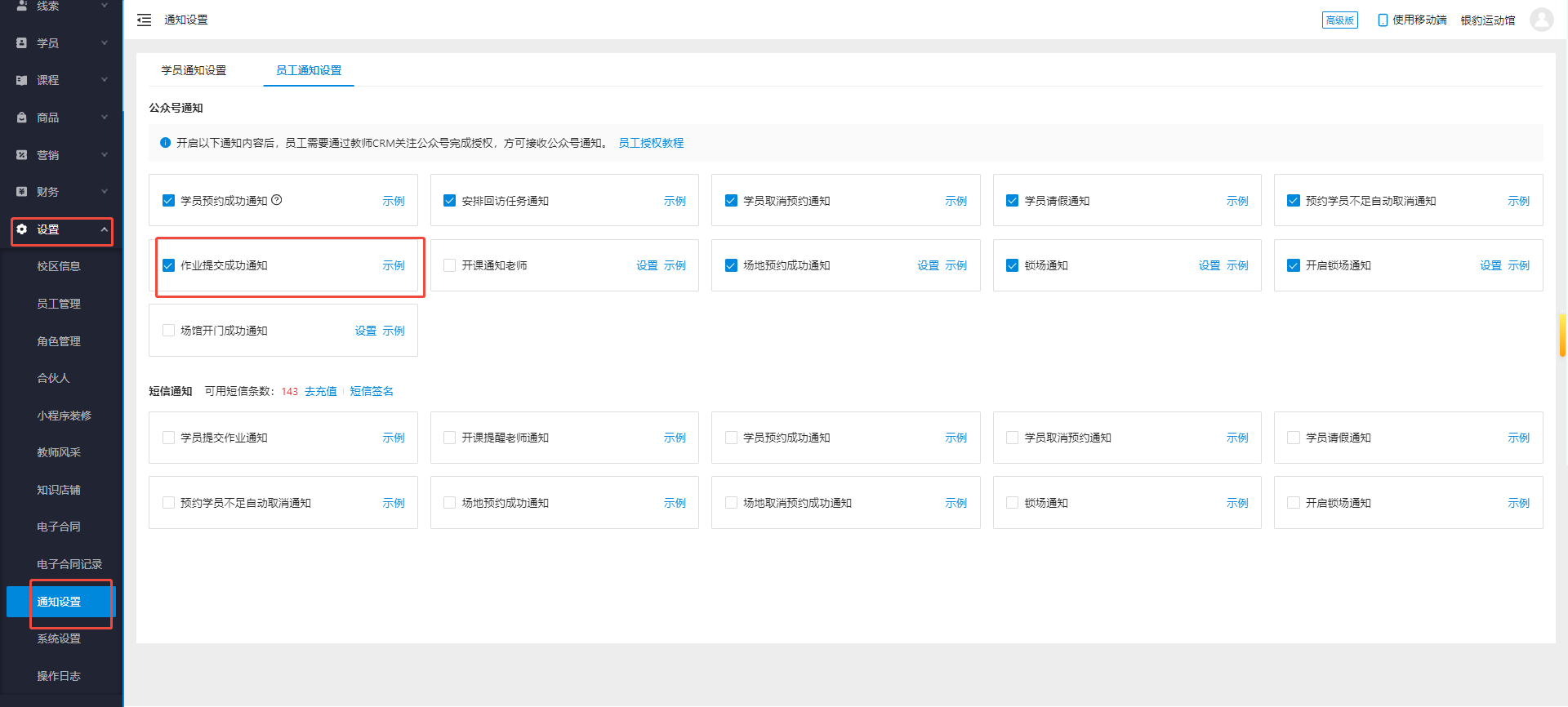Screen dimensions: 1568x707
Task: Click the user avatar icon
Action: pos(1541,20)
